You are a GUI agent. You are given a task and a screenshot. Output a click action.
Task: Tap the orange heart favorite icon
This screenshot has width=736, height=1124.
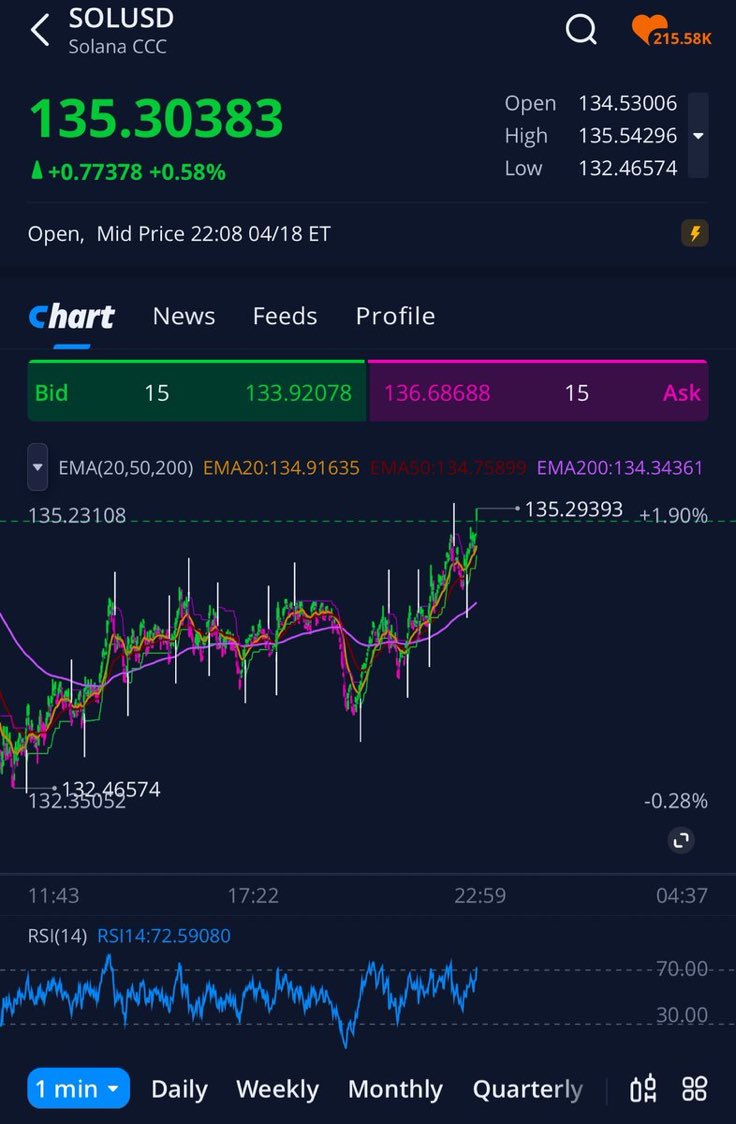[x=649, y=30]
